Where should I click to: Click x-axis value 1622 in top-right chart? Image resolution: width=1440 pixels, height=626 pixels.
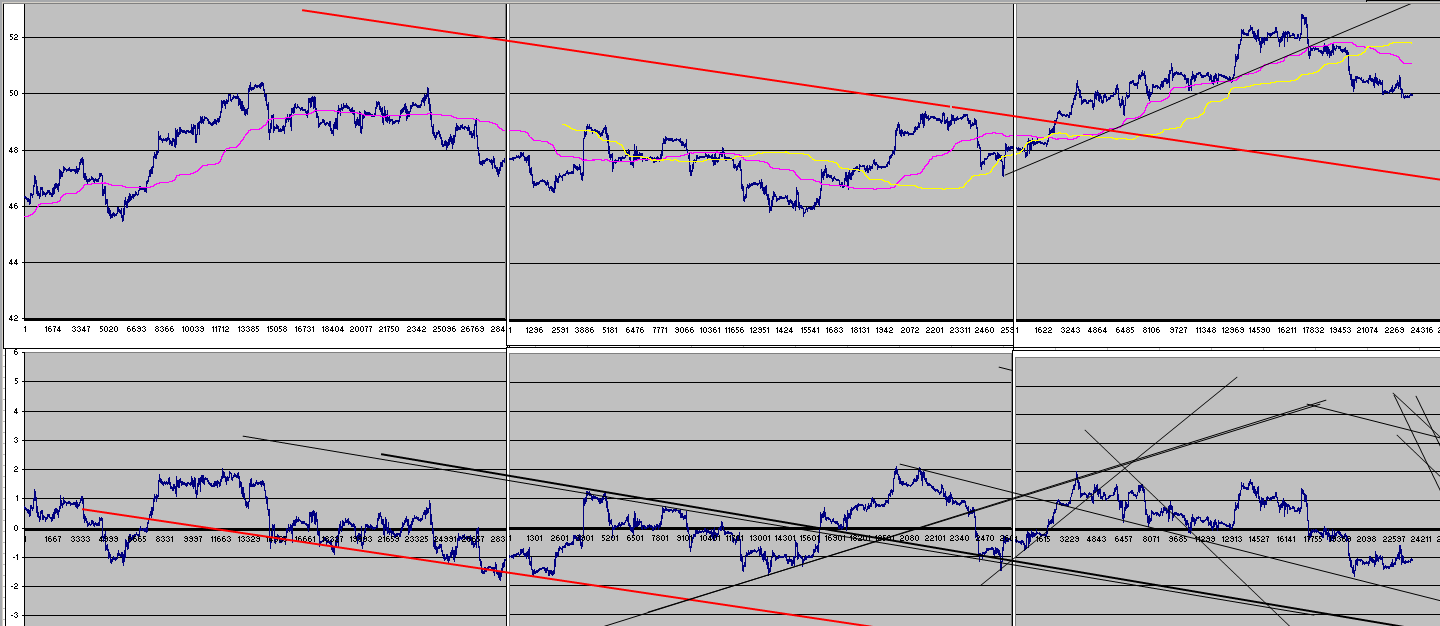pyautogui.click(x=1045, y=329)
